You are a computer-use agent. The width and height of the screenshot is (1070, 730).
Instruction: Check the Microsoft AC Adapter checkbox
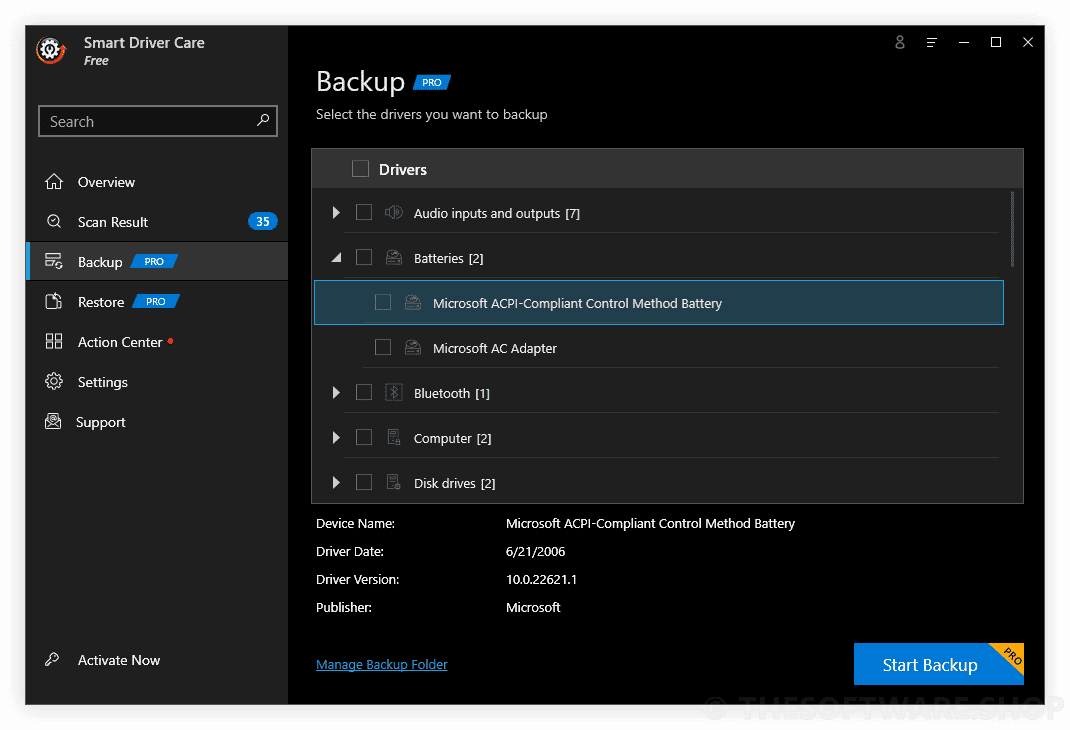pyautogui.click(x=383, y=347)
